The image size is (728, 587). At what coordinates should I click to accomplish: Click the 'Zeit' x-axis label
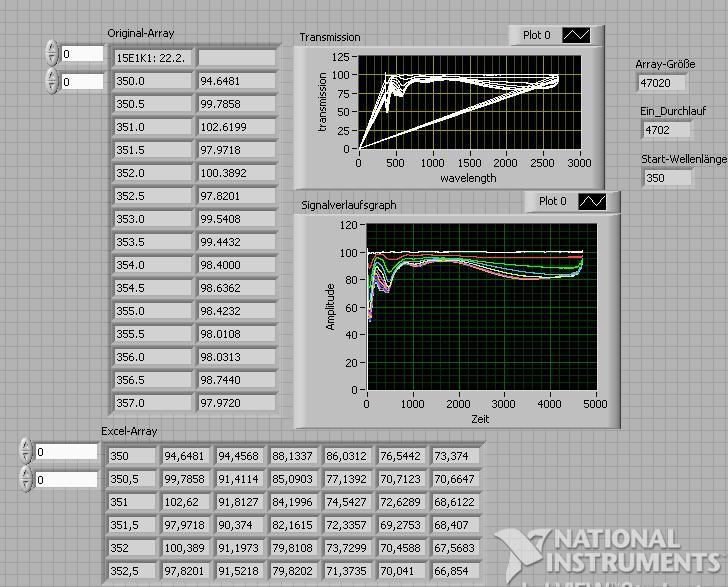tap(480, 419)
